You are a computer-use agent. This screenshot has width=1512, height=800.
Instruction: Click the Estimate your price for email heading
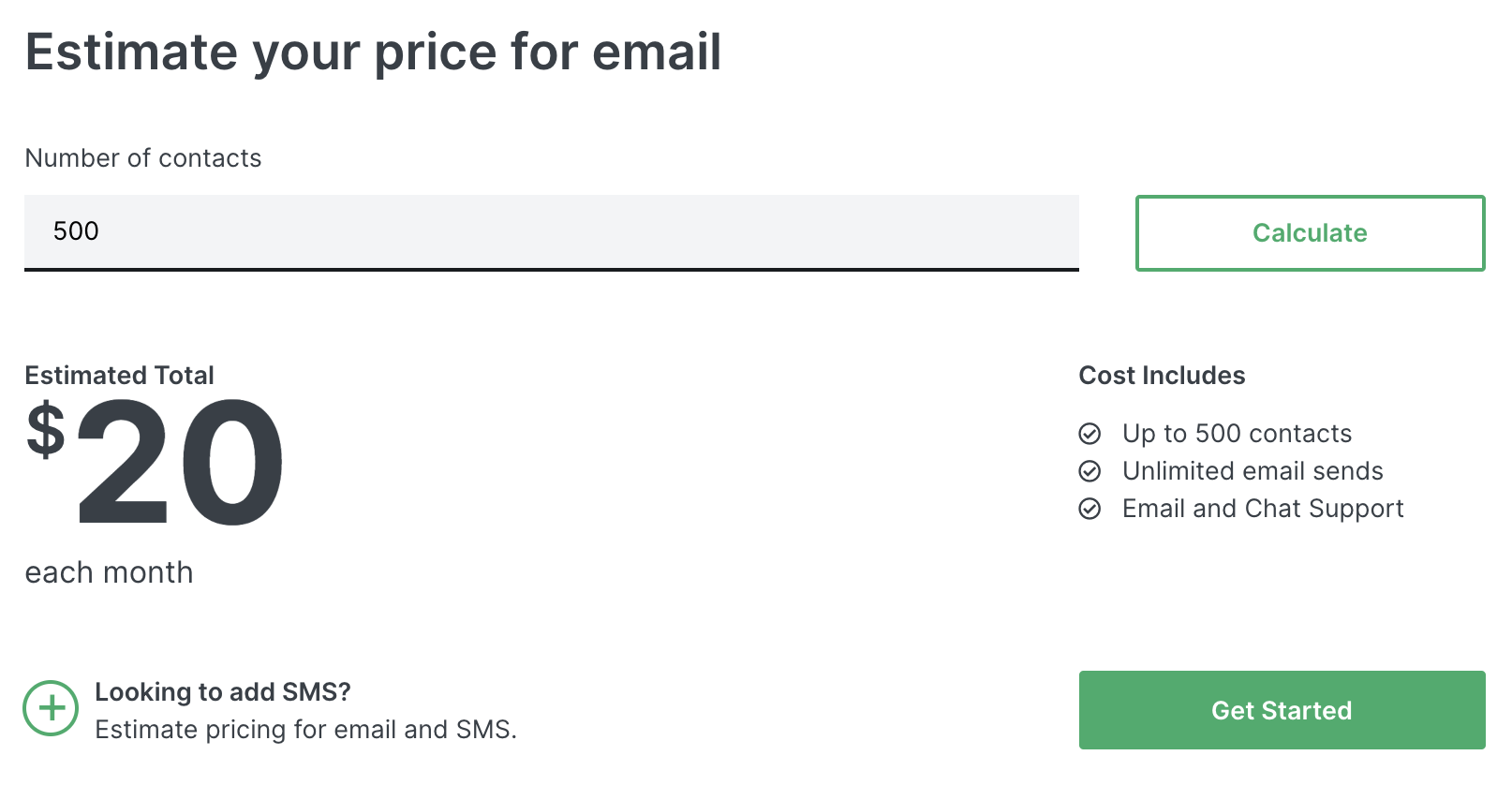click(x=373, y=52)
